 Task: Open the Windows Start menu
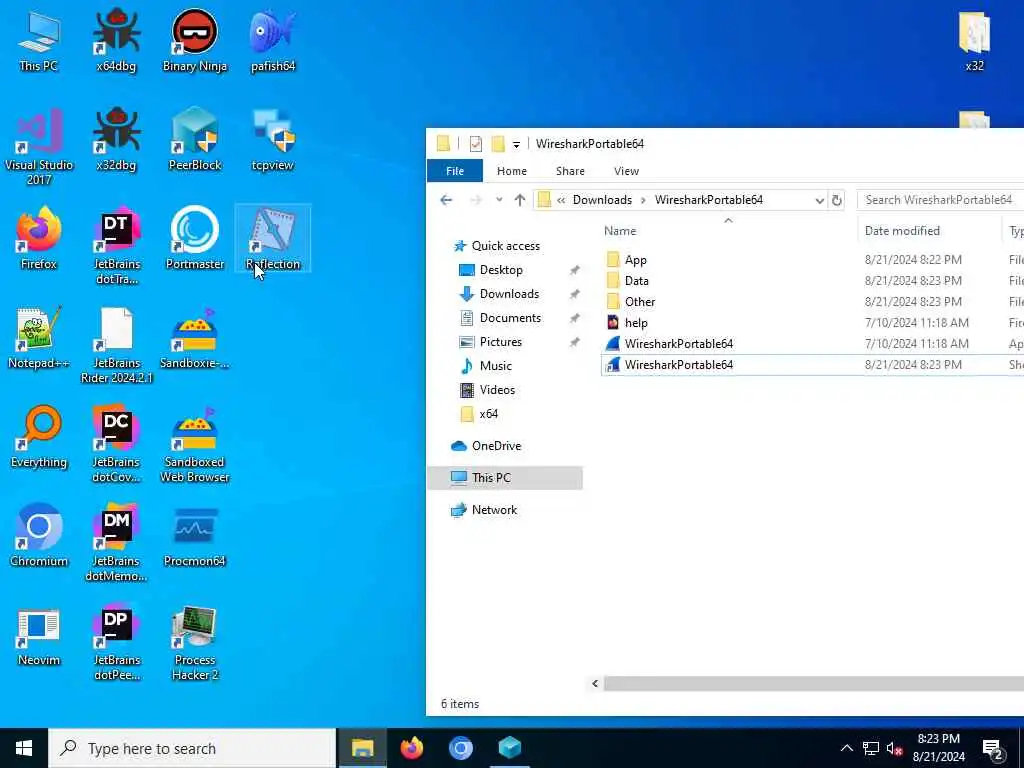tap(24, 748)
